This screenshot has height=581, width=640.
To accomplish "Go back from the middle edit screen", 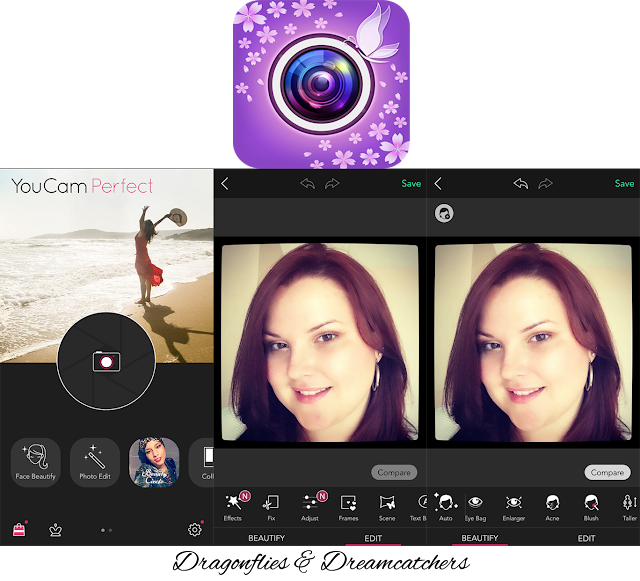I will point(225,184).
